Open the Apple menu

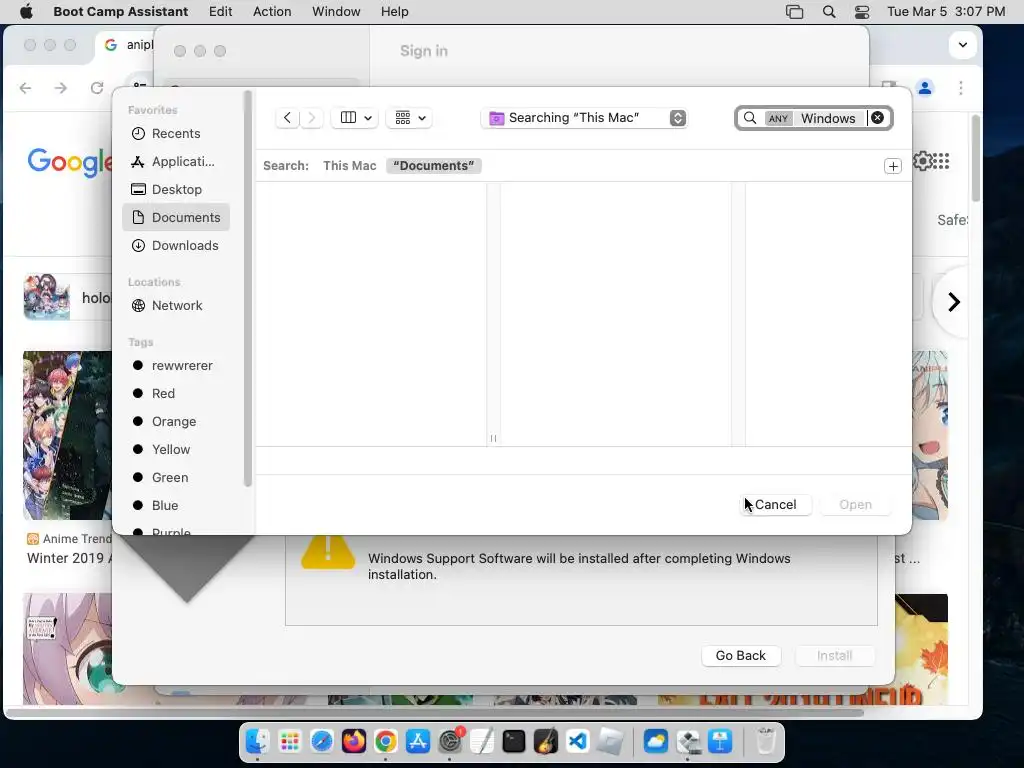click(26, 12)
